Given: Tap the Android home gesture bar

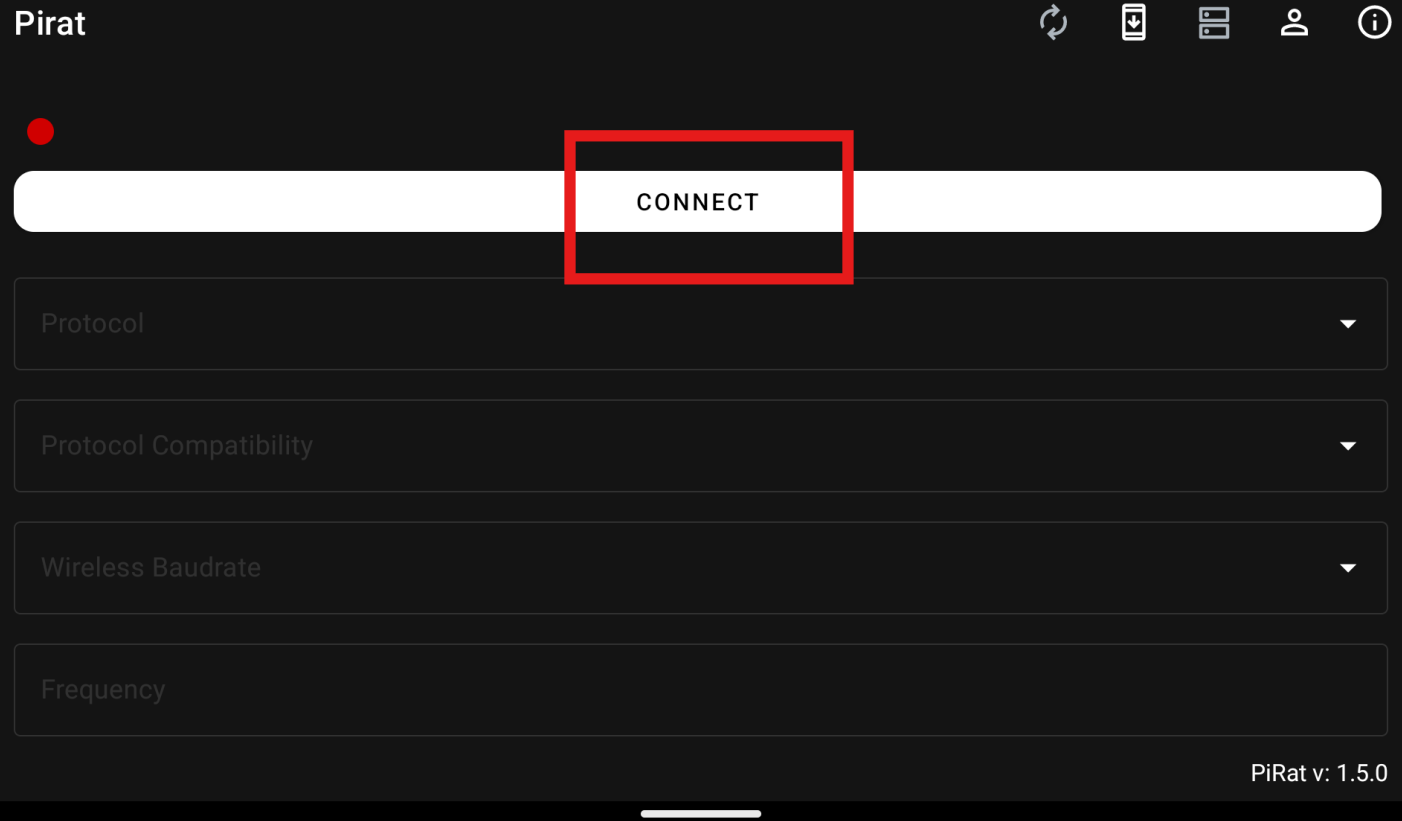Looking at the screenshot, I should [700, 813].
